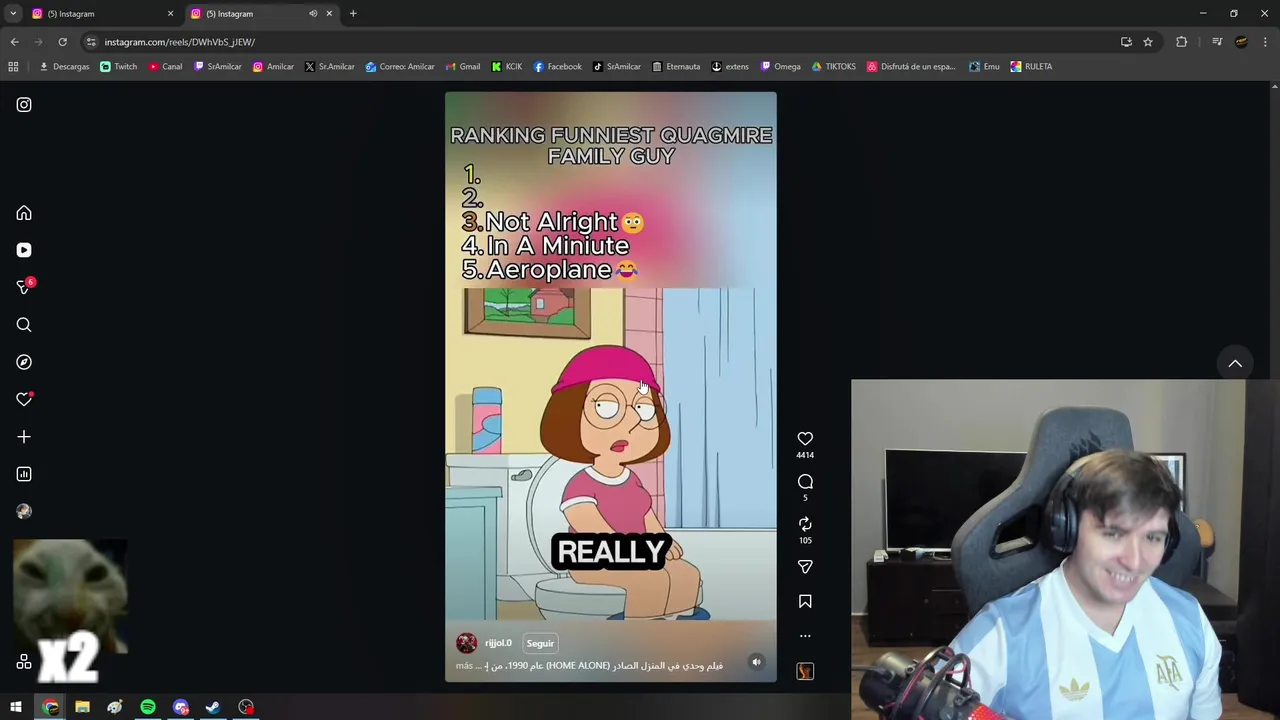Open the Twitch bookmark
Screen dimensions: 1280x720
119,67
